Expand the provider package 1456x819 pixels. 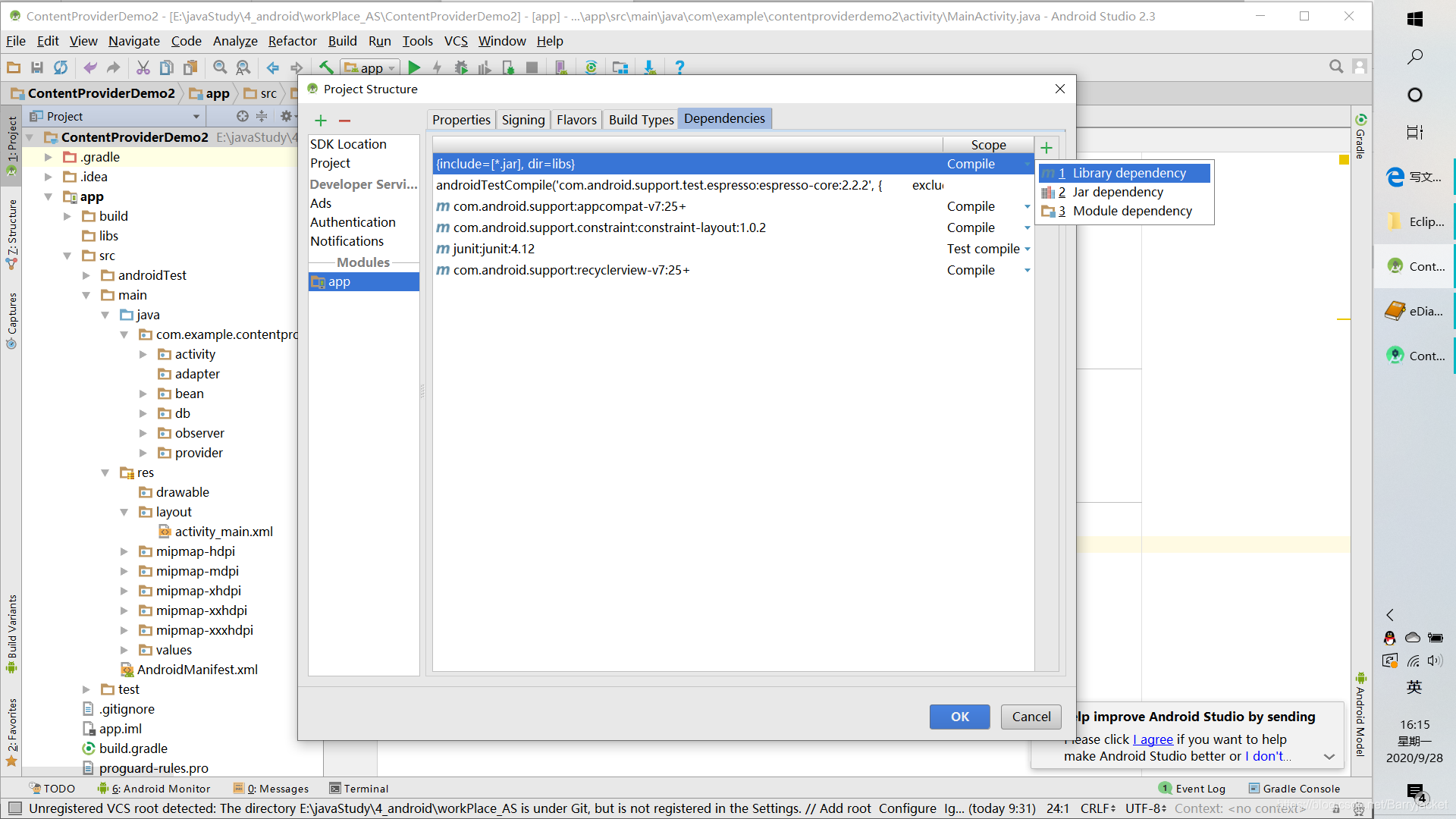click(143, 453)
